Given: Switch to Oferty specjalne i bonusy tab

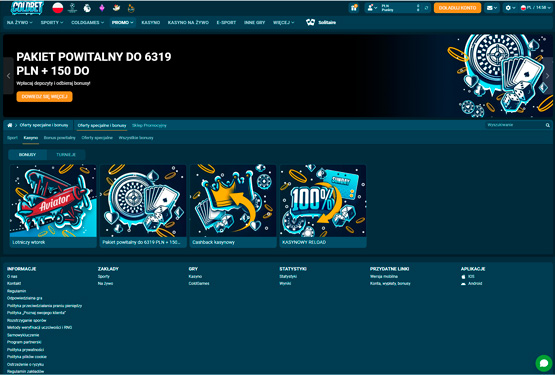Looking at the screenshot, I should click(102, 125).
